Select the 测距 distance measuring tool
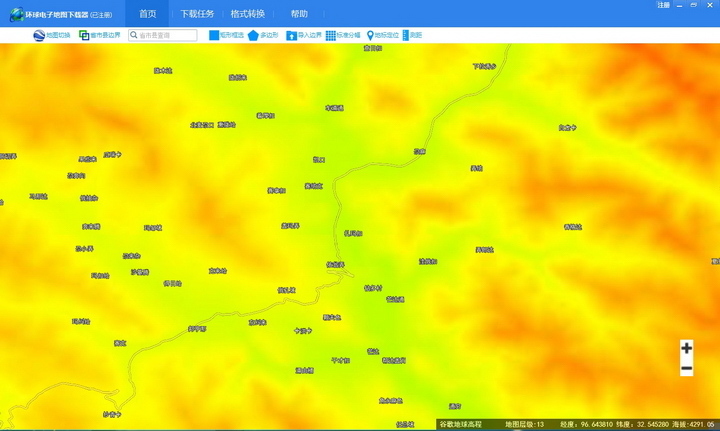Viewport: 720px width, 431px height. [406, 35]
